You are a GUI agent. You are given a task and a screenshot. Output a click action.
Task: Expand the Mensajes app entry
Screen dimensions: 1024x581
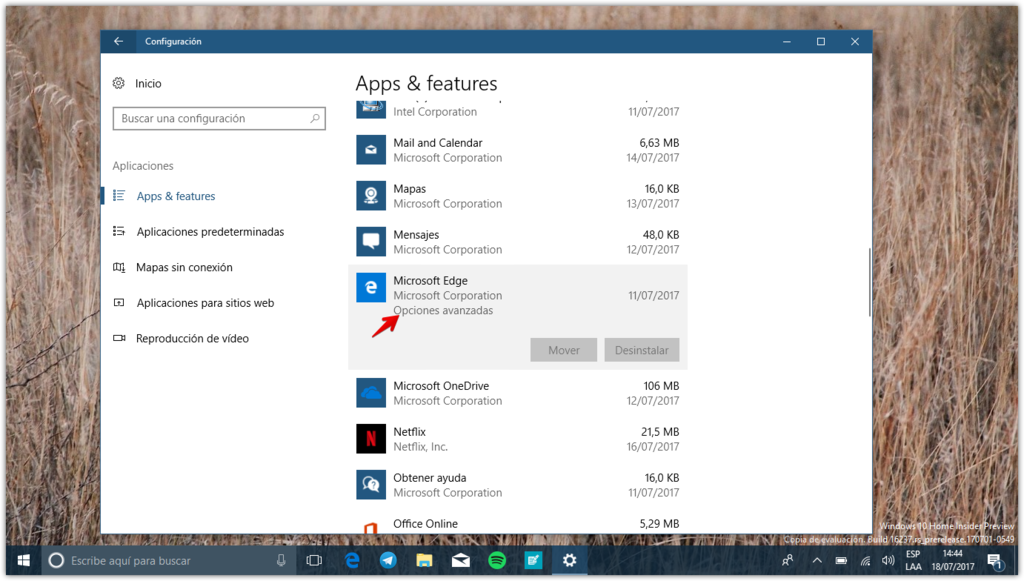pyautogui.click(x=516, y=242)
